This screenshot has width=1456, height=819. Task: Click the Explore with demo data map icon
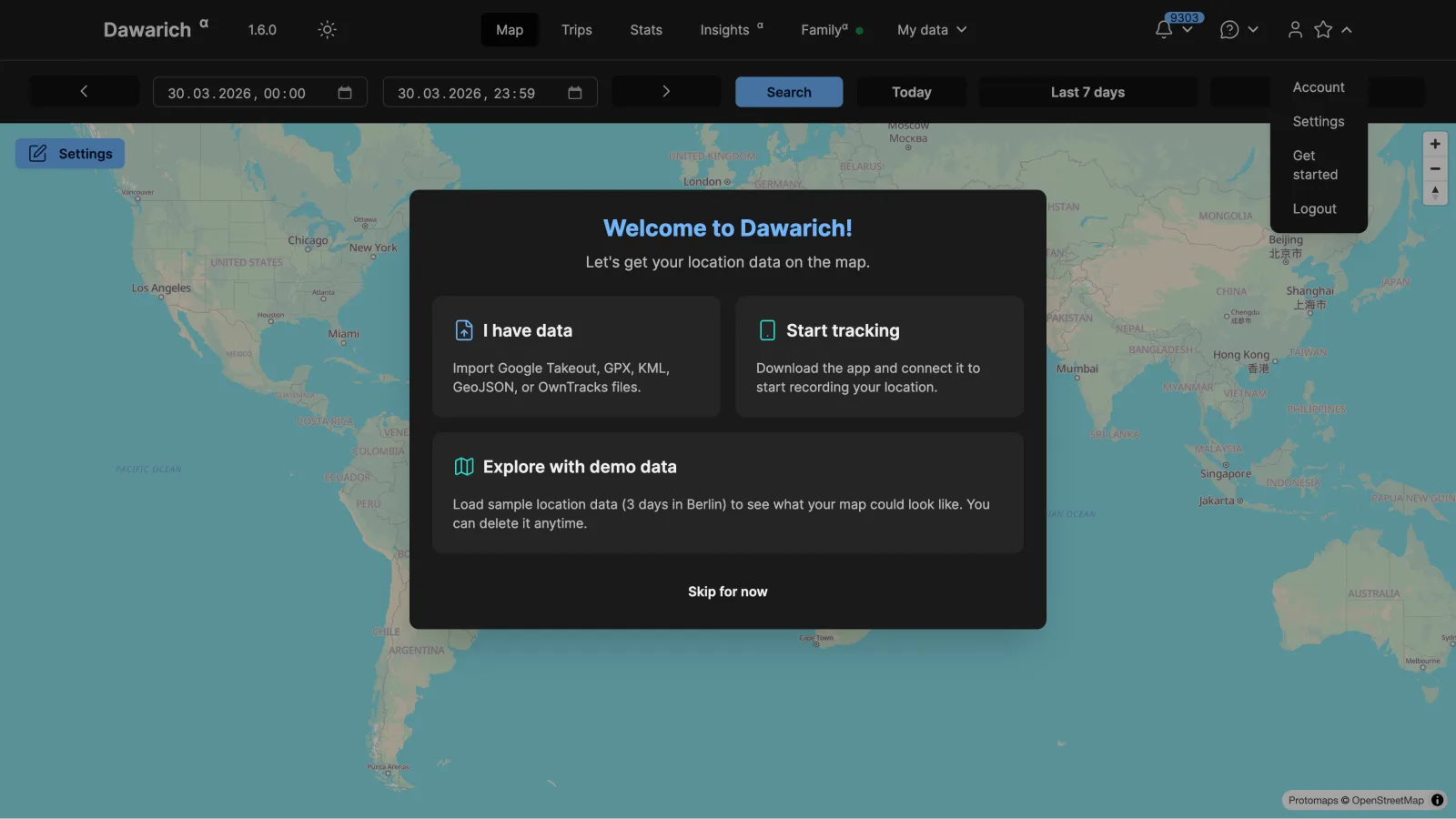464,467
